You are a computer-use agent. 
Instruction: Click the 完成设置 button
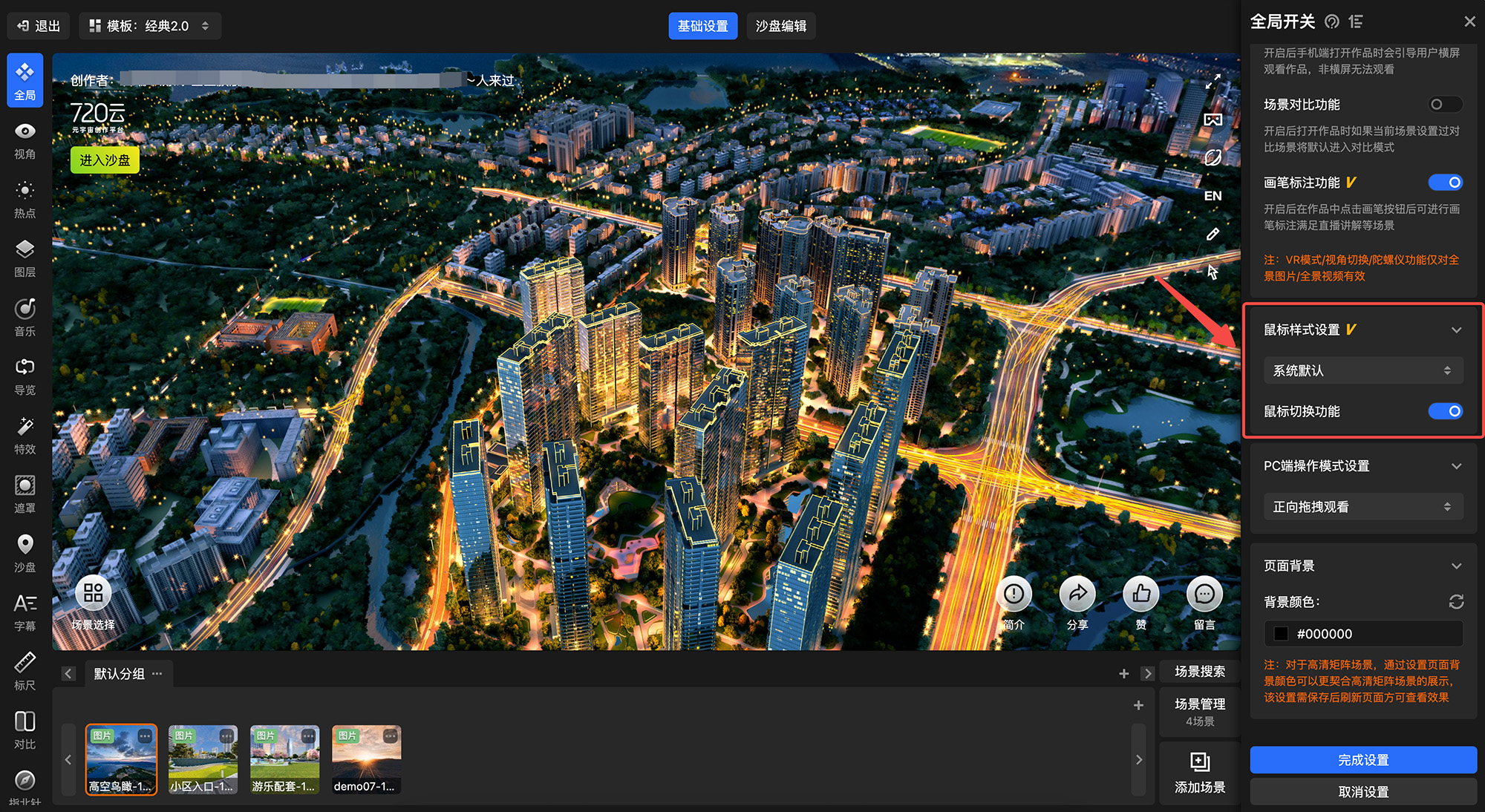click(x=1363, y=760)
